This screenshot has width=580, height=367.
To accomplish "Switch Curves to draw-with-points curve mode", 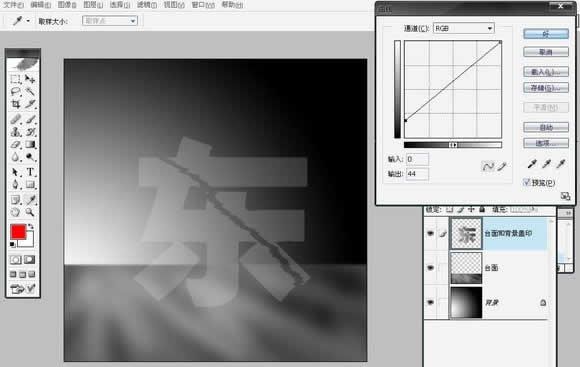I will pyautogui.click(x=488, y=166).
